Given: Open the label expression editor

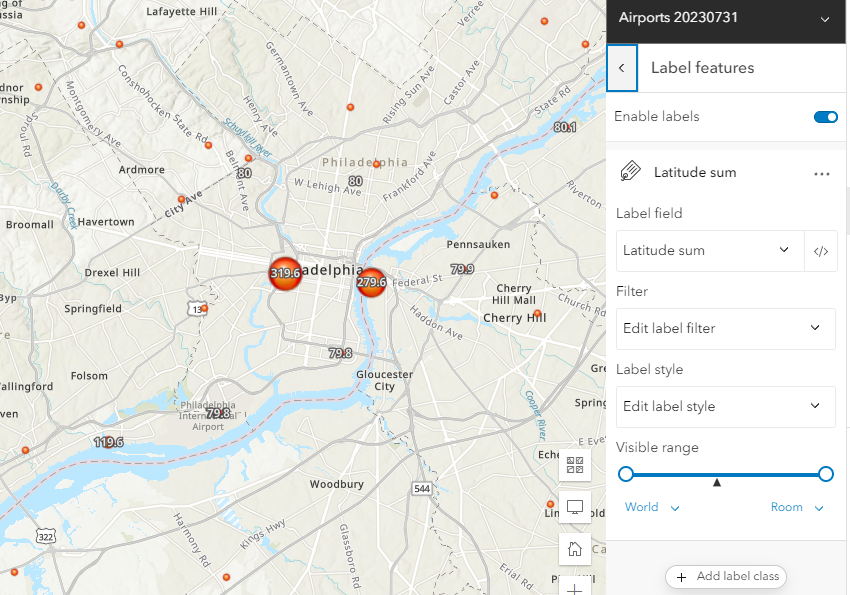Looking at the screenshot, I should tap(821, 251).
